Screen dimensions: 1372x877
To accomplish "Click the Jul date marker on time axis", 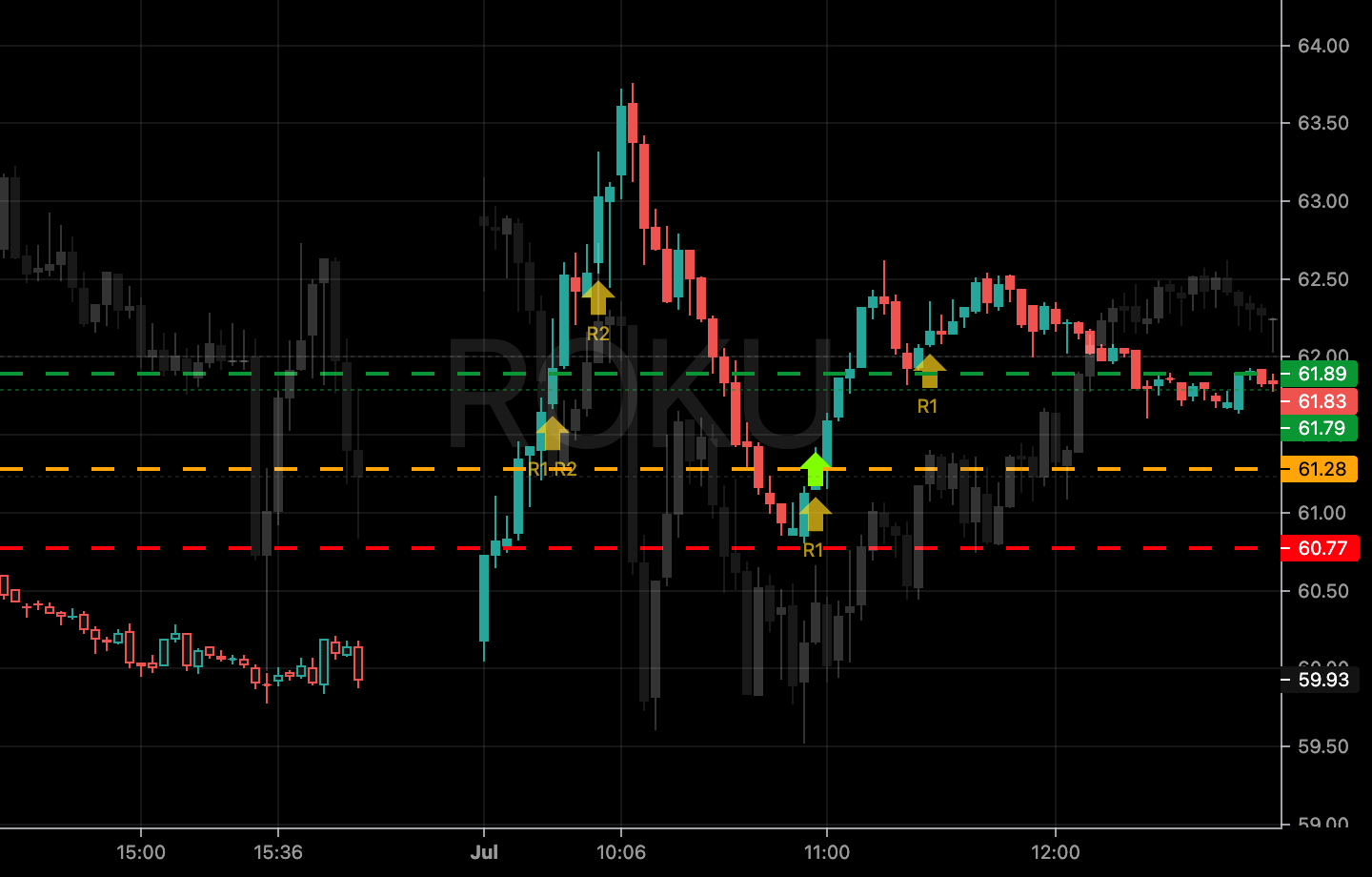I will click(484, 852).
